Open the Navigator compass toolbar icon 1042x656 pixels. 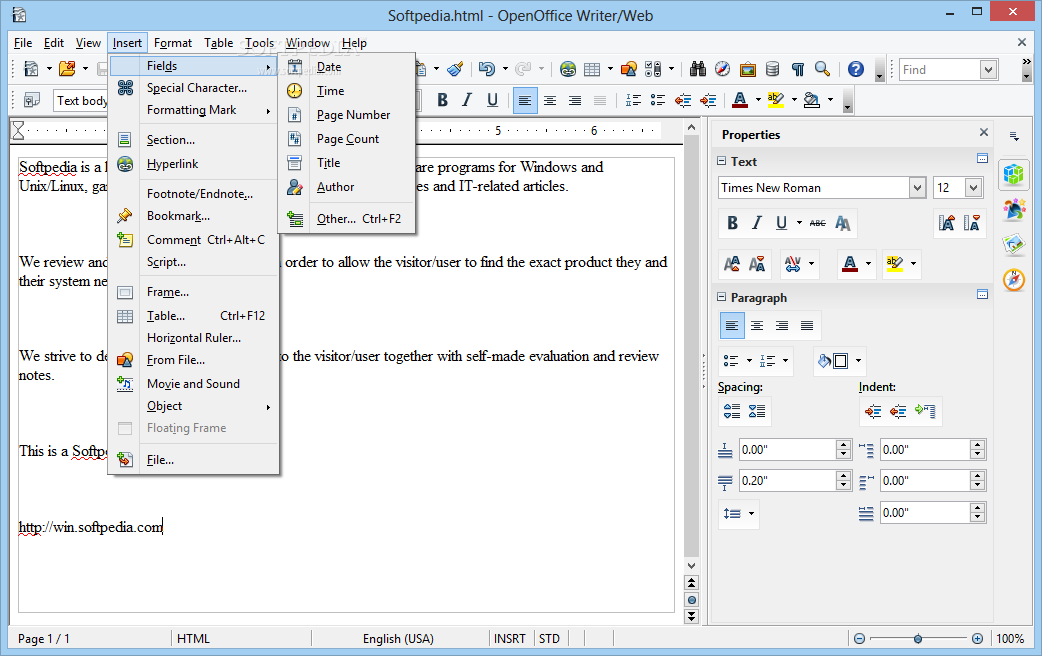(722, 69)
